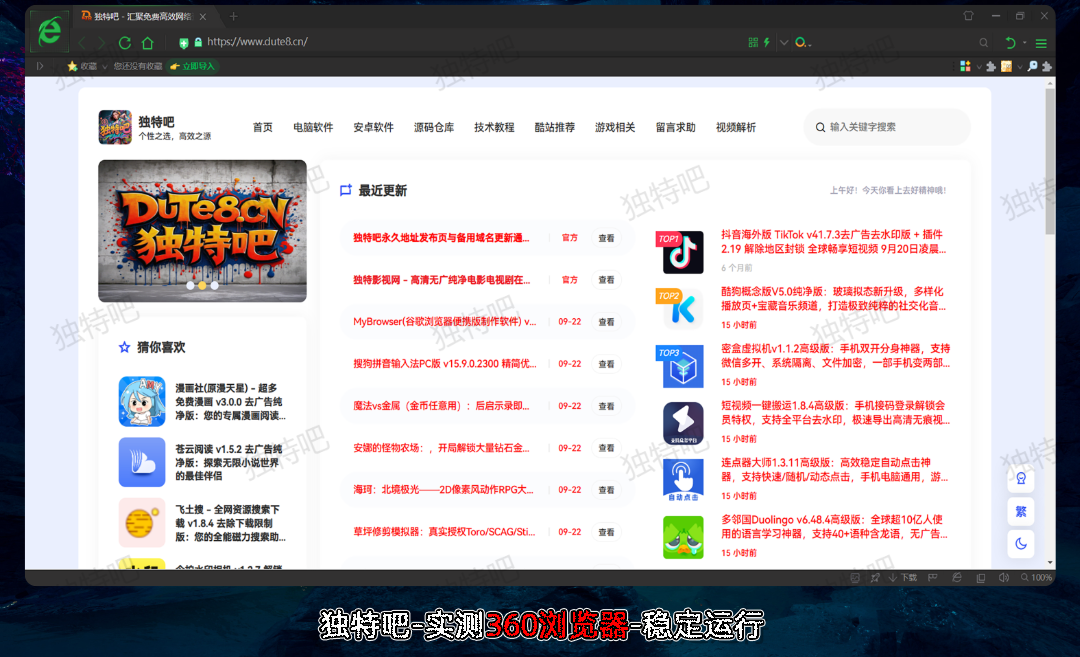Select the middle yellow carousel dot
Screen dimensions: 1080x657
pyautogui.click(x=202, y=285)
